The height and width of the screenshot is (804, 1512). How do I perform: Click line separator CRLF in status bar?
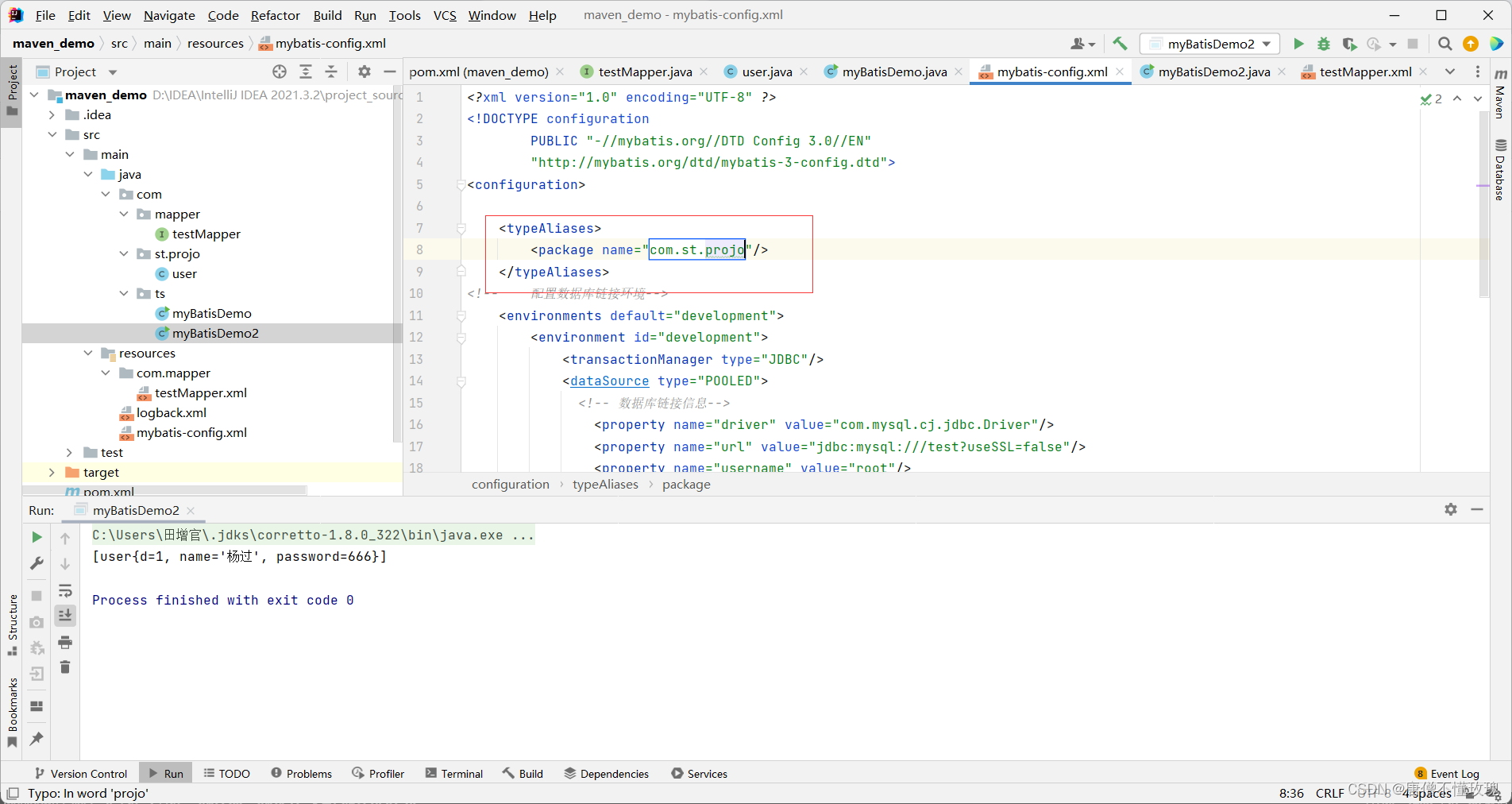click(x=1329, y=793)
